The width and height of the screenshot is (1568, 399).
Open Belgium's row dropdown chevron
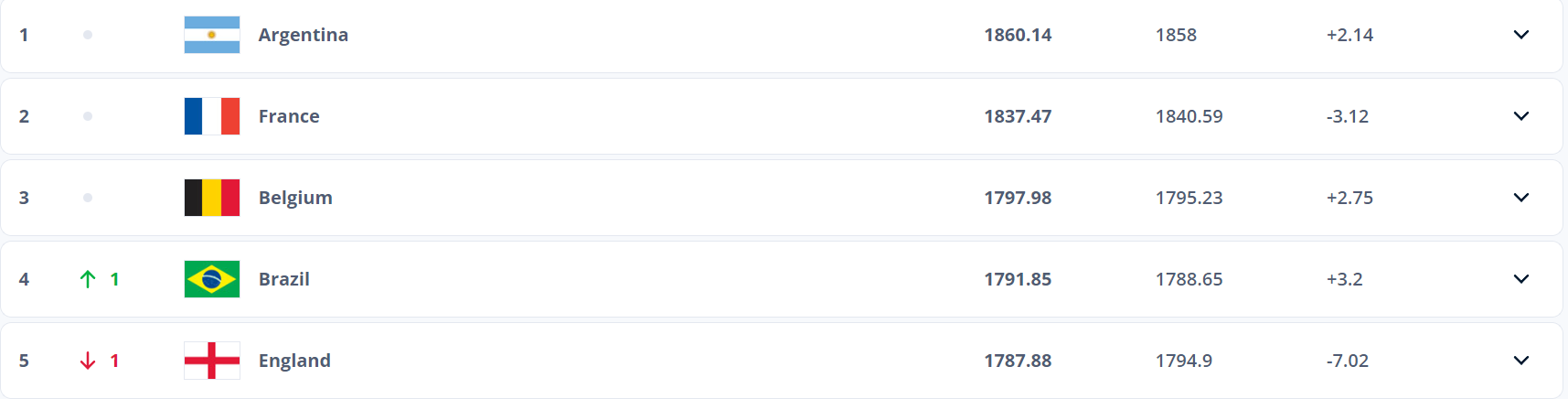(x=1521, y=198)
